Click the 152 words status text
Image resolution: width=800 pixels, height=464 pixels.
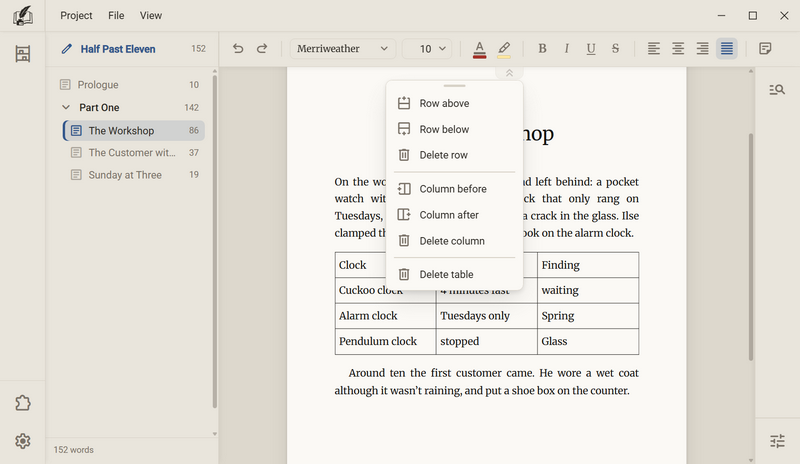point(73,450)
